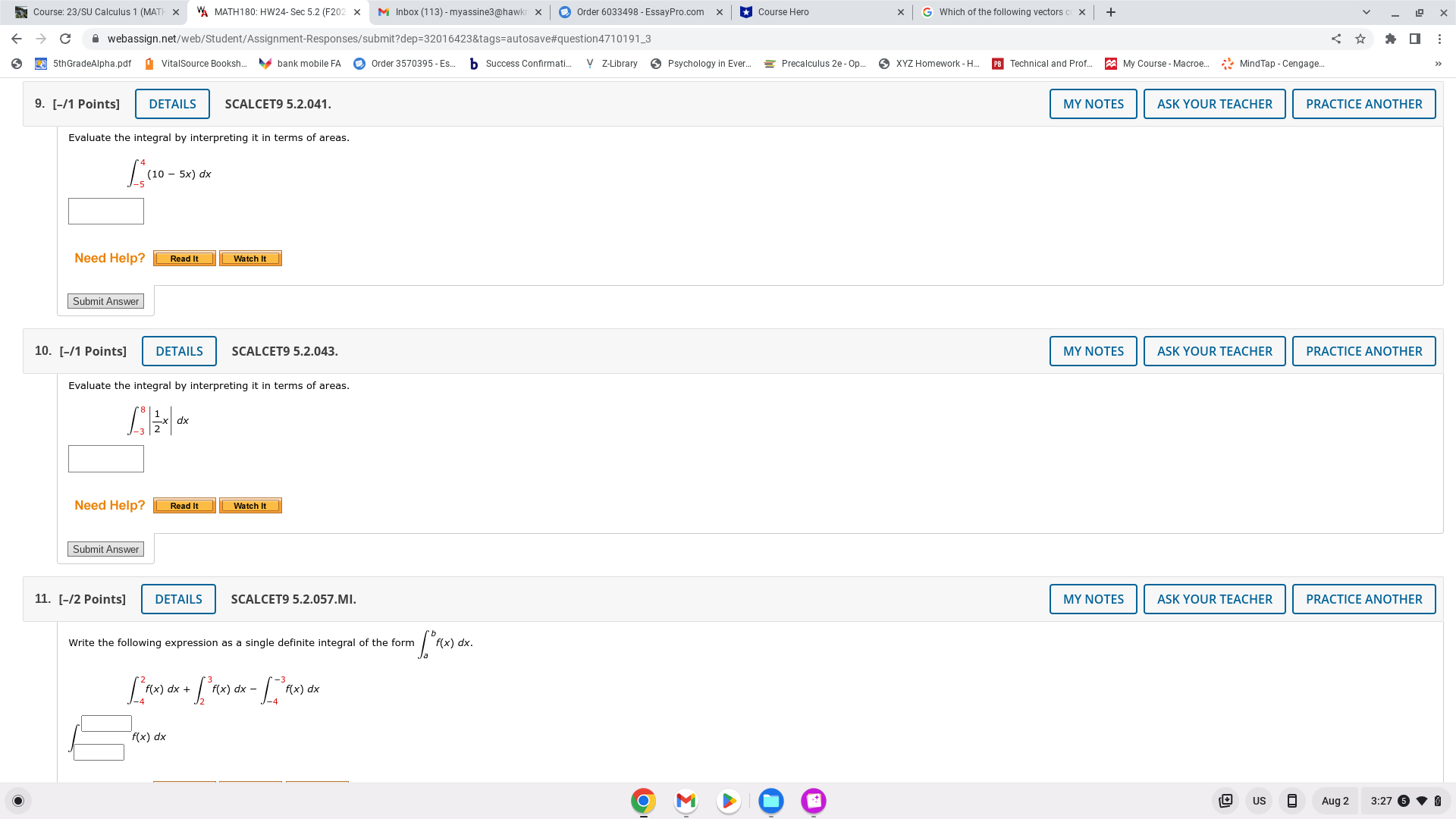Screen dimensions: 1456x819
Task: Toggle the bookmark star for this page
Action: [1360, 39]
